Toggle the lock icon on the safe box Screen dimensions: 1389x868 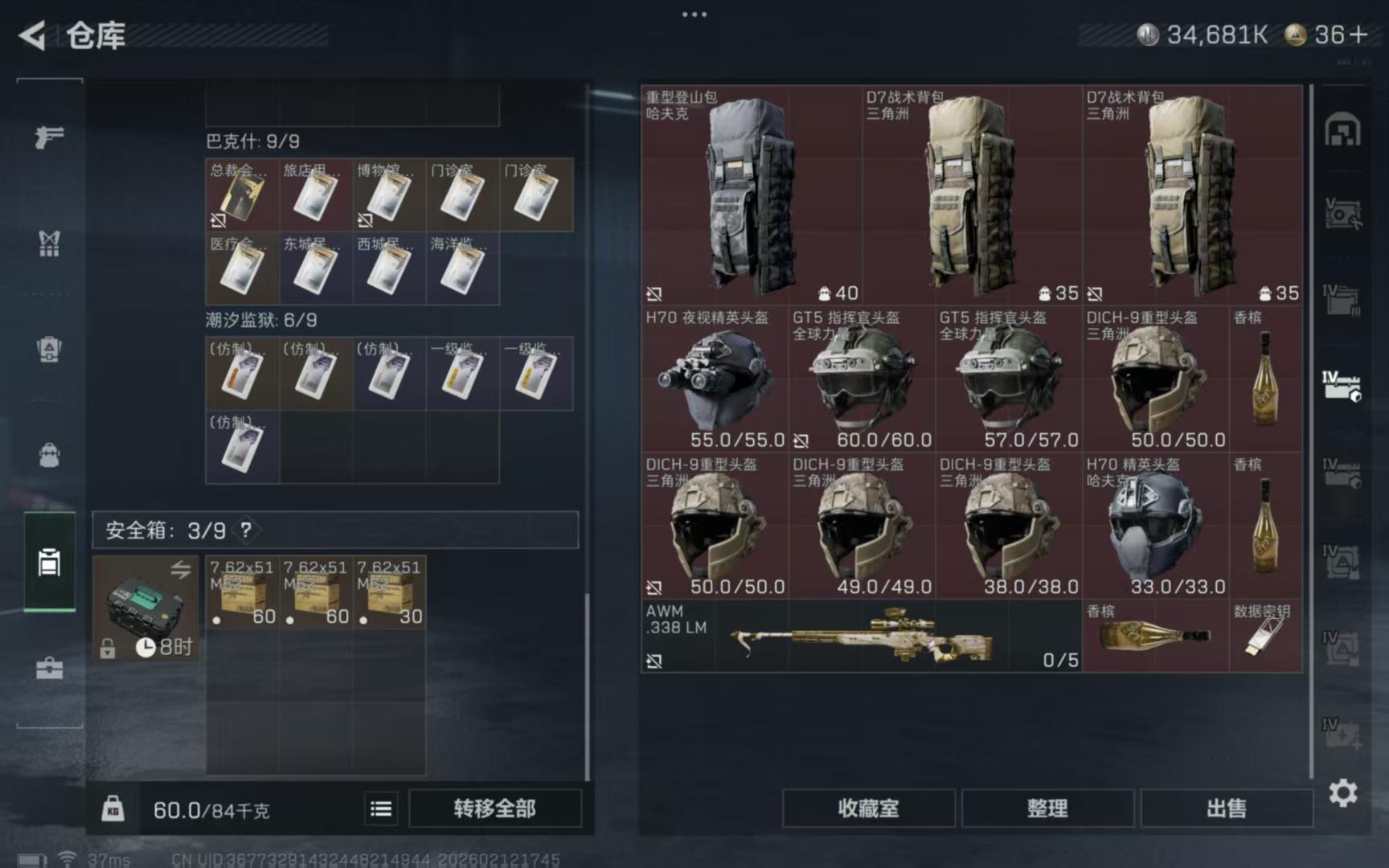[x=107, y=648]
